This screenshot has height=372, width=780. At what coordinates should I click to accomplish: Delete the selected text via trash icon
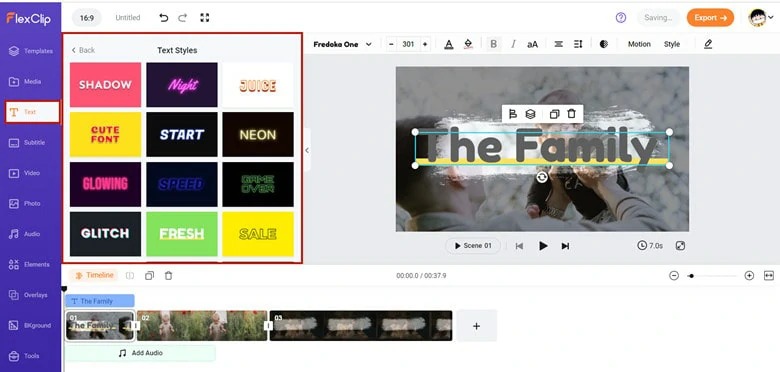572,114
